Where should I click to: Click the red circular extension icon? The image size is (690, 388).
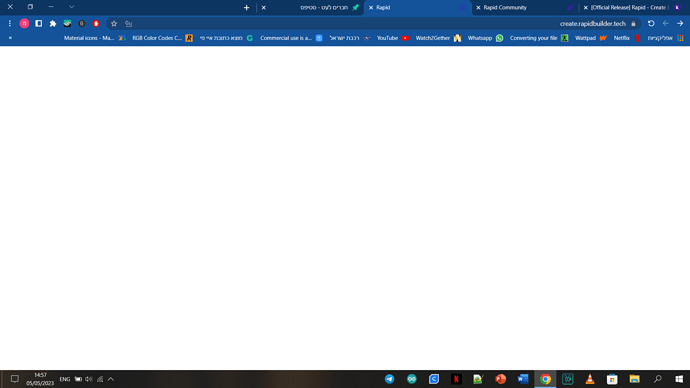(x=96, y=24)
